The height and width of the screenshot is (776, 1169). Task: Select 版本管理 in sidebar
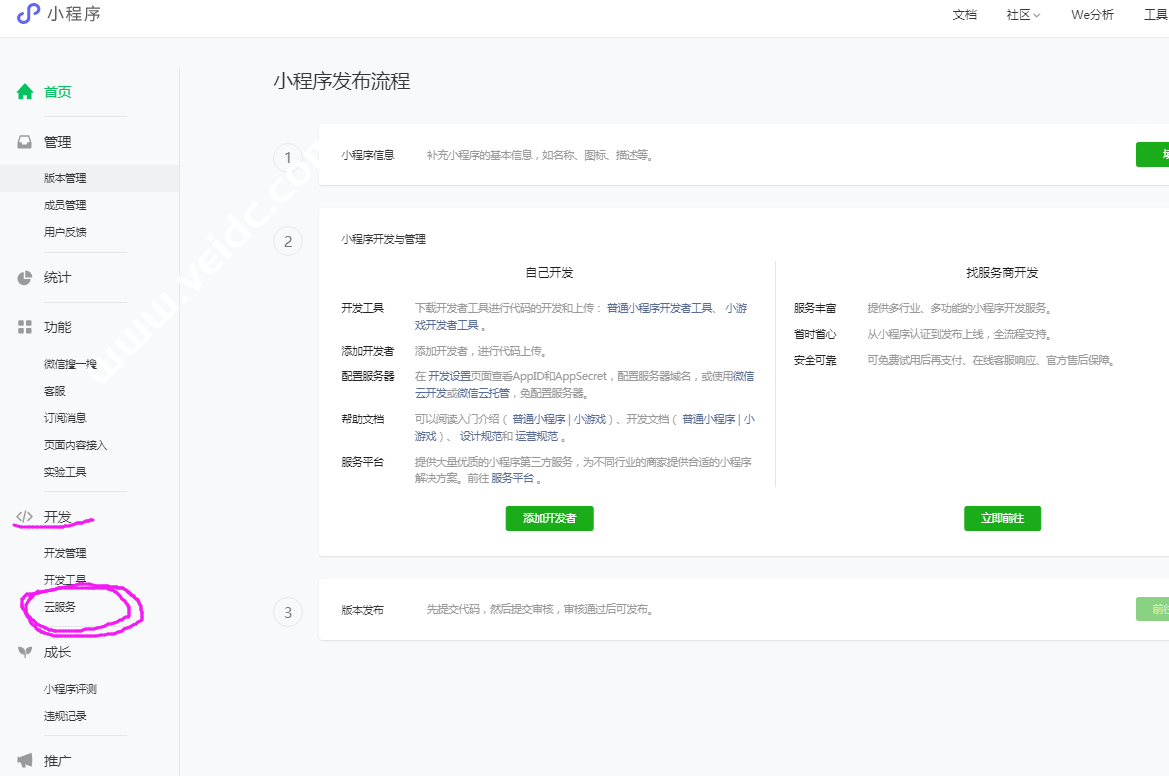point(65,178)
